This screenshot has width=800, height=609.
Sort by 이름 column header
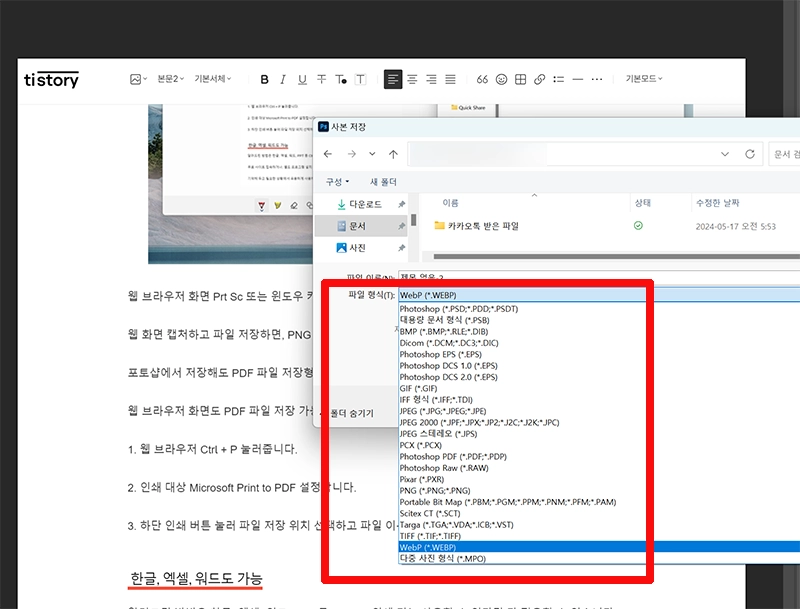tap(451, 203)
